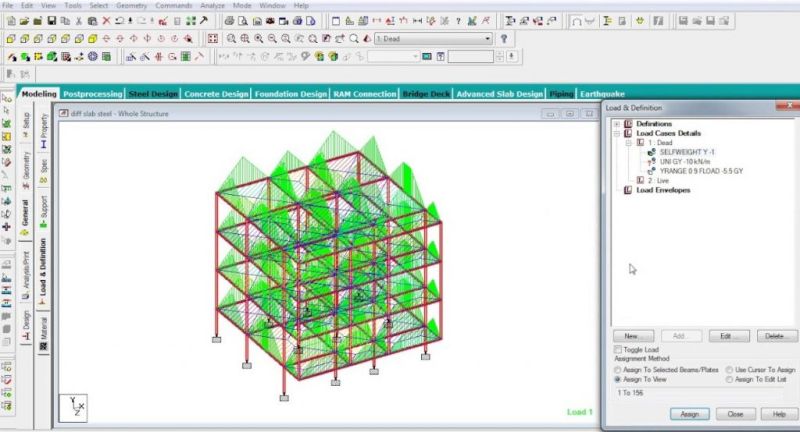
Task: Click the Open file folder icon
Action: [23, 20]
